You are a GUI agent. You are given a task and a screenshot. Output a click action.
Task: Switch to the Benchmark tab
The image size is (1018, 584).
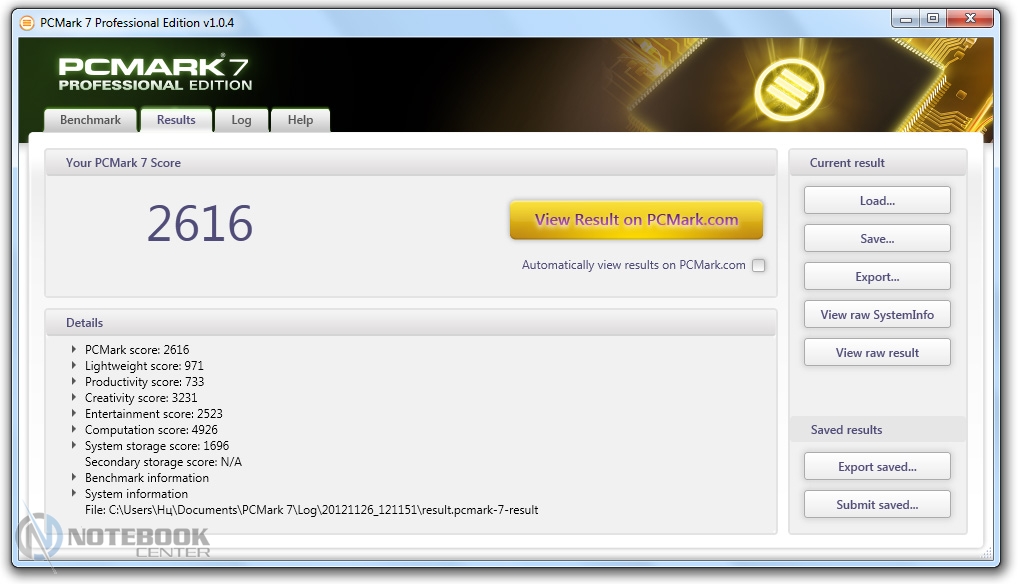pos(90,120)
